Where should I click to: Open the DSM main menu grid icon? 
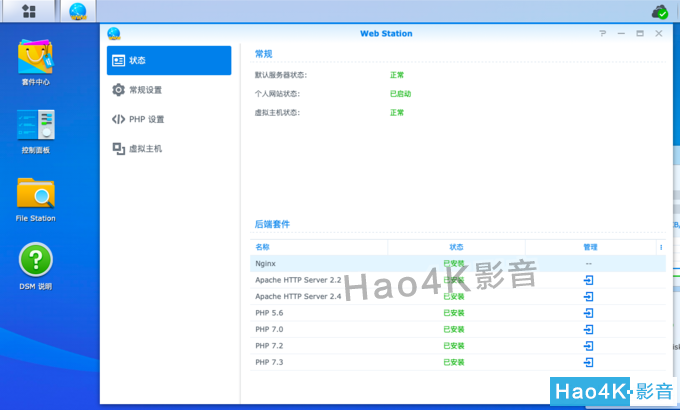click(29, 11)
